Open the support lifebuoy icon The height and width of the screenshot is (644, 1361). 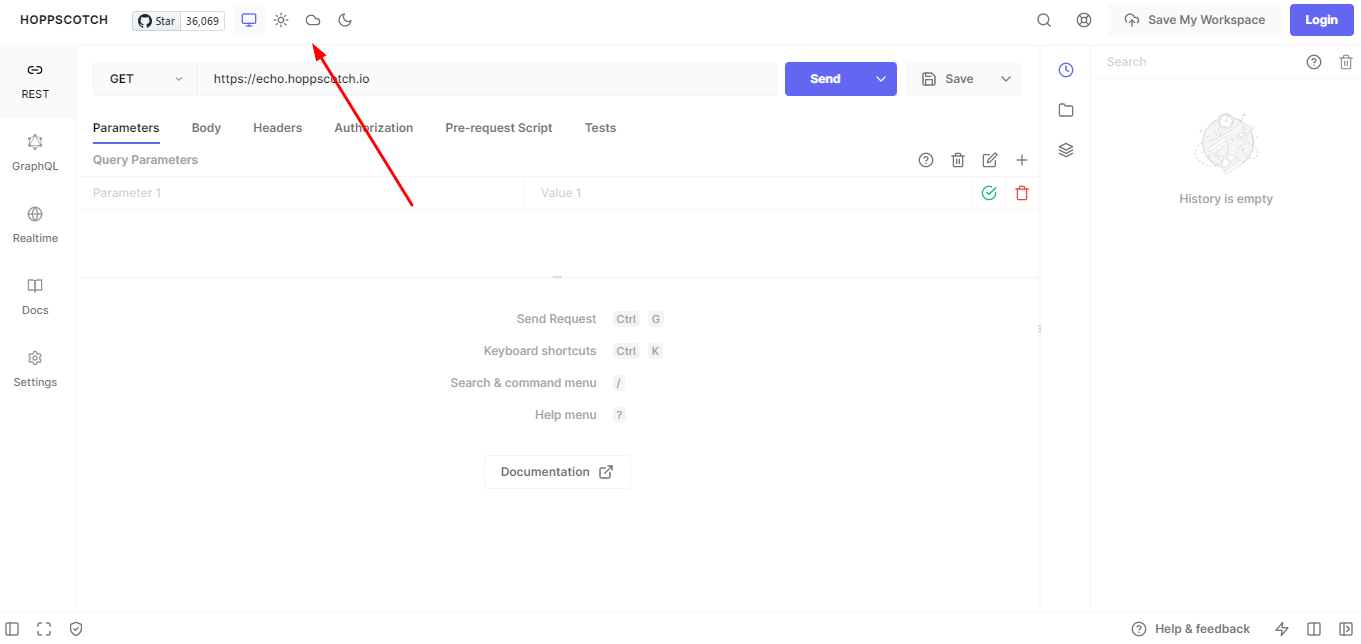pos(1084,20)
